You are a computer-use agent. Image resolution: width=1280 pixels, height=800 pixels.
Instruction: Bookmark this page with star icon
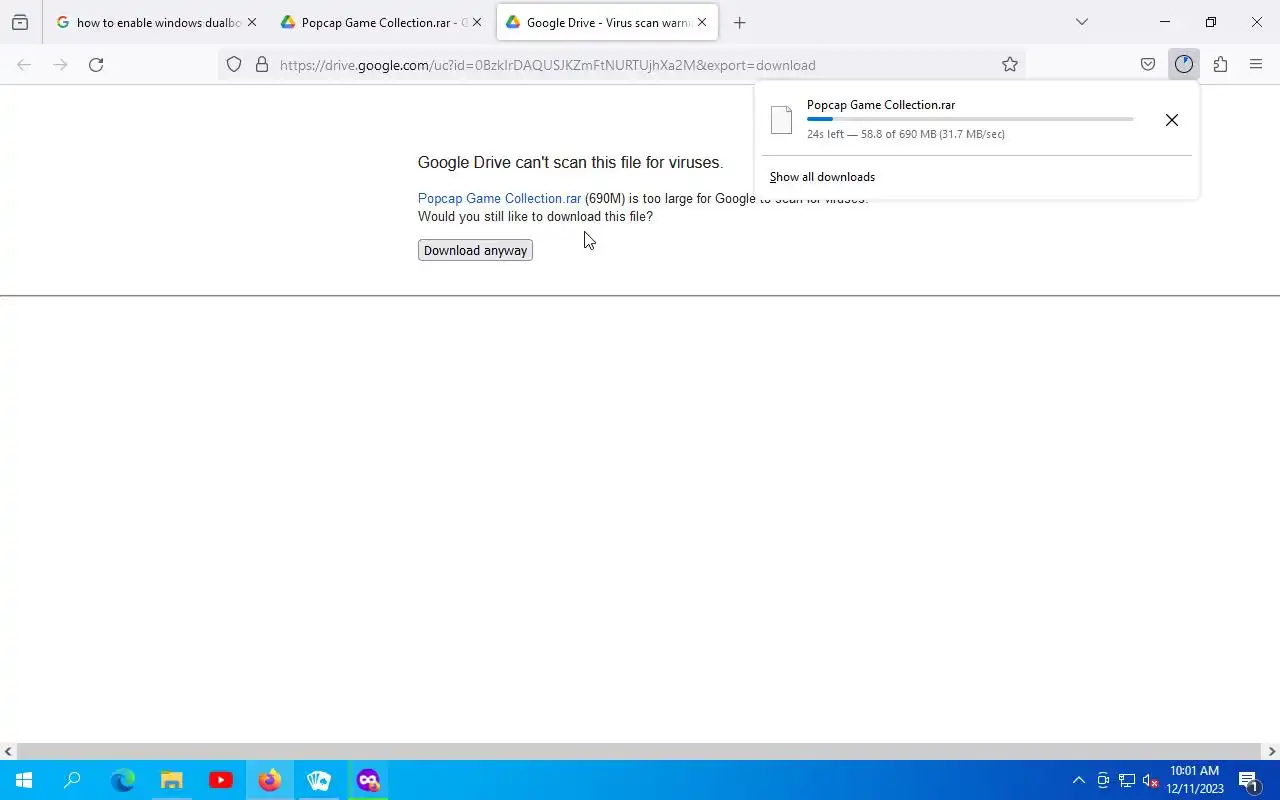(1010, 65)
